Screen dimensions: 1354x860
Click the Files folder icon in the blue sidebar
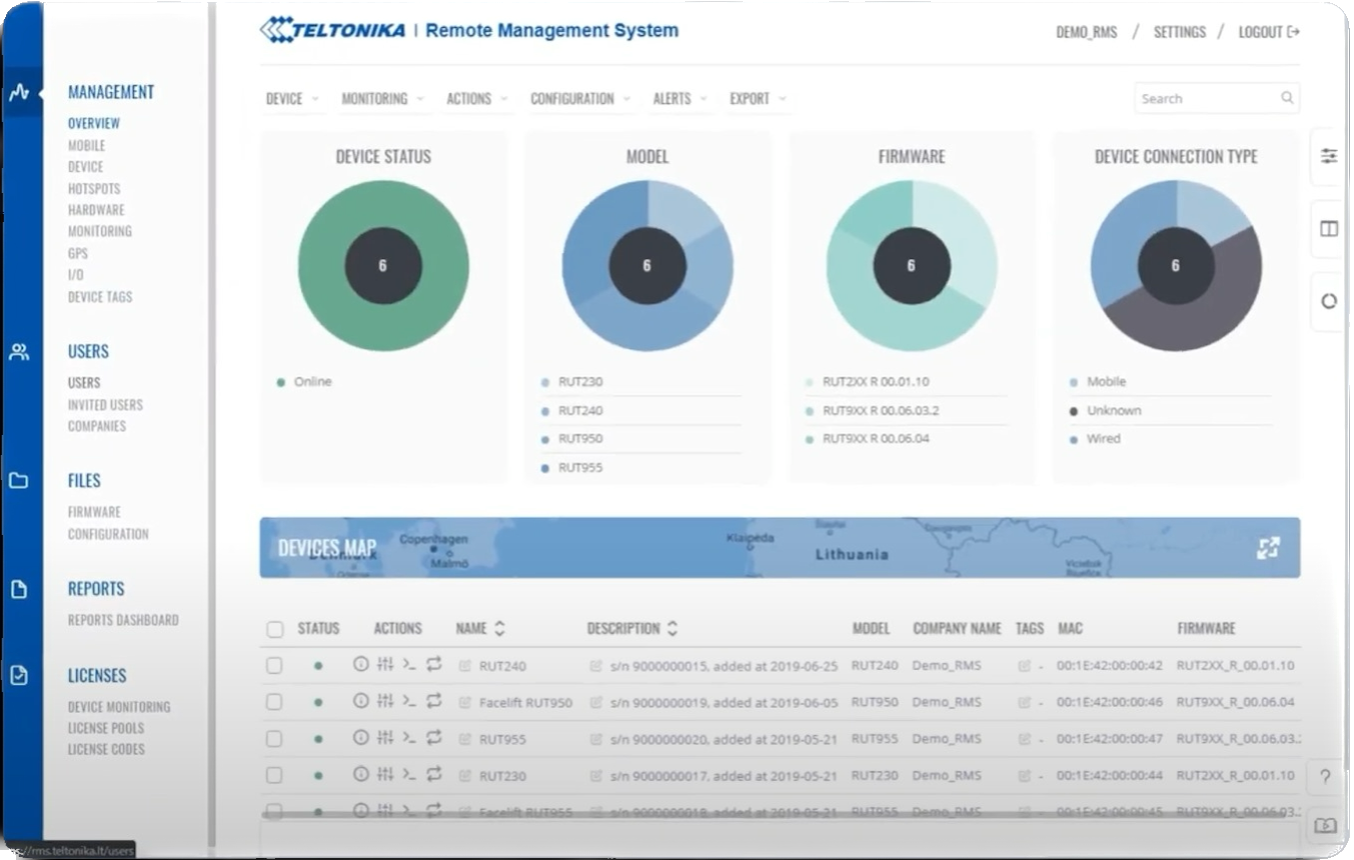coord(19,481)
